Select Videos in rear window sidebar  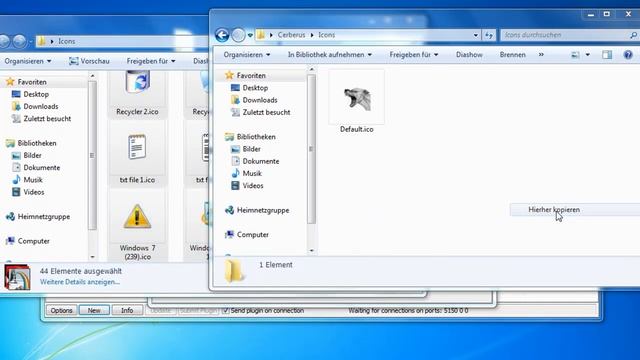pos(28,192)
